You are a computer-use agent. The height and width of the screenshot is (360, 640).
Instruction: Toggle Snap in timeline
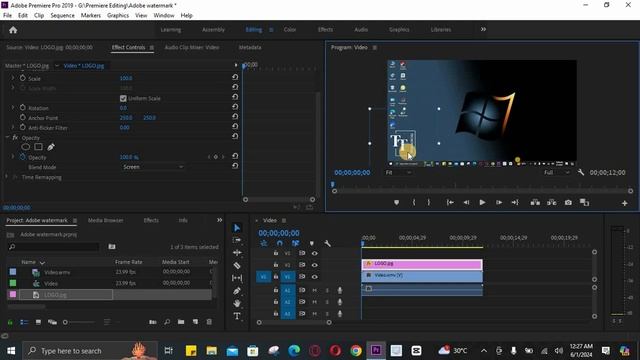(280, 244)
